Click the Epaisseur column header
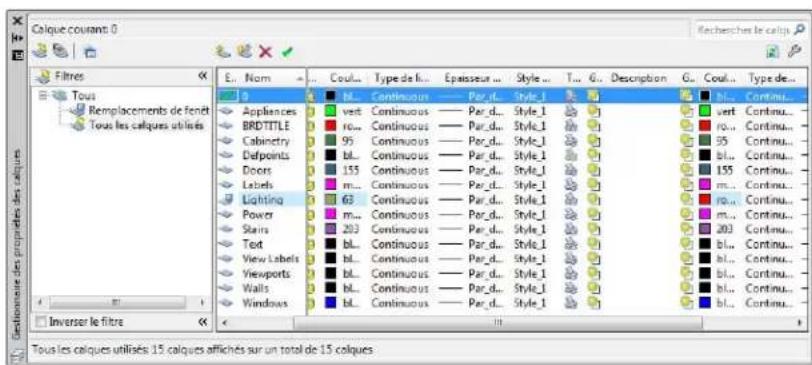The height and width of the screenshot is (365, 812). tap(473, 78)
